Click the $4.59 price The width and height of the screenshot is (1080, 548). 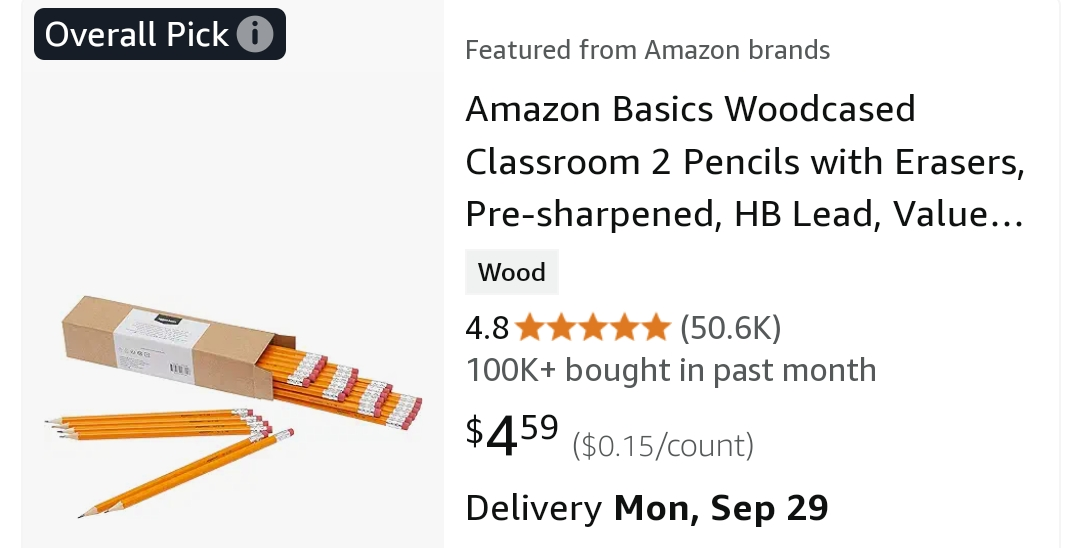(512, 435)
